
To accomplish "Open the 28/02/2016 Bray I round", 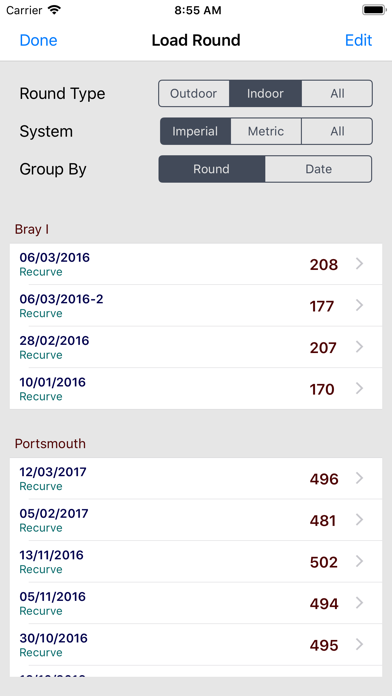I will point(196,347).
